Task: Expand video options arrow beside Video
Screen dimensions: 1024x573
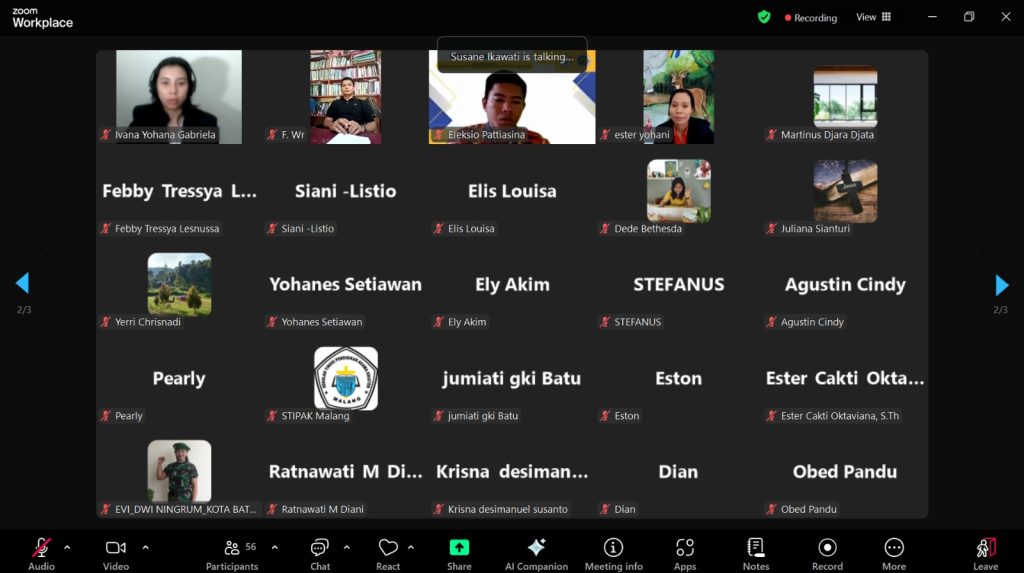Action: 145,547
